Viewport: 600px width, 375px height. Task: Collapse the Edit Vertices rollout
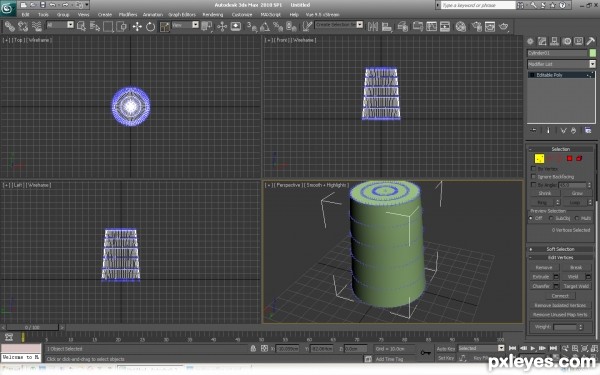(x=561, y=258)
